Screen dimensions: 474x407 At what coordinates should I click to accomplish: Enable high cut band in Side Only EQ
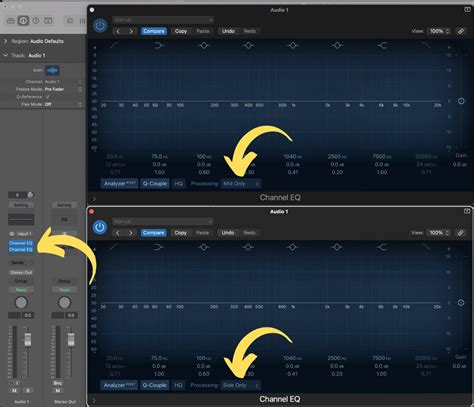coord(426,247)
